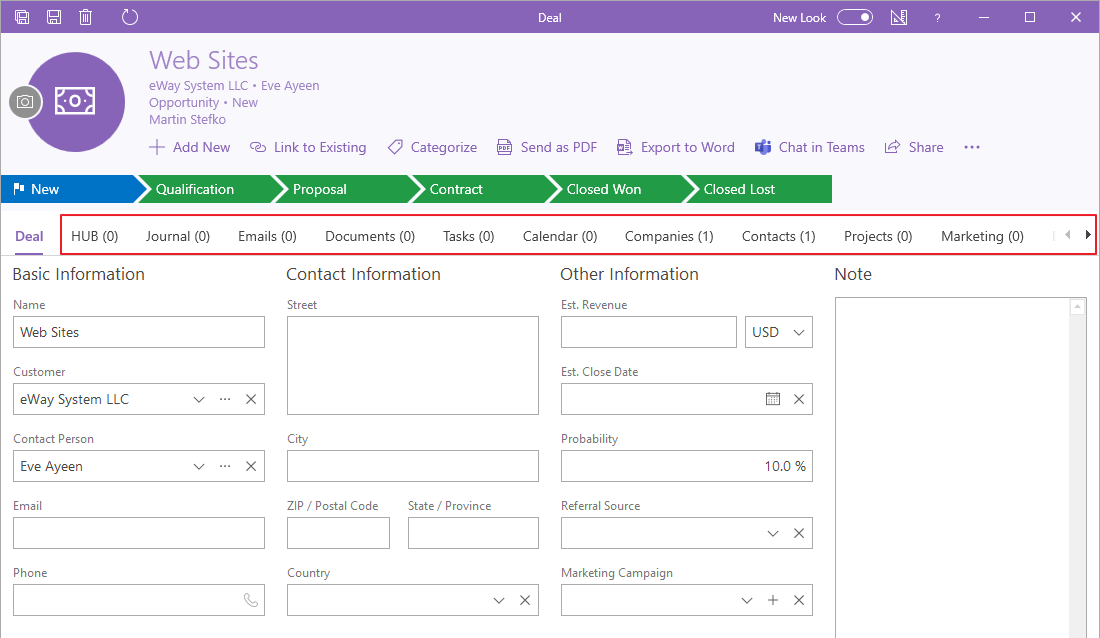The image size is (1100, 638).
Task: Click the City input field
Action: click(412, 466)
